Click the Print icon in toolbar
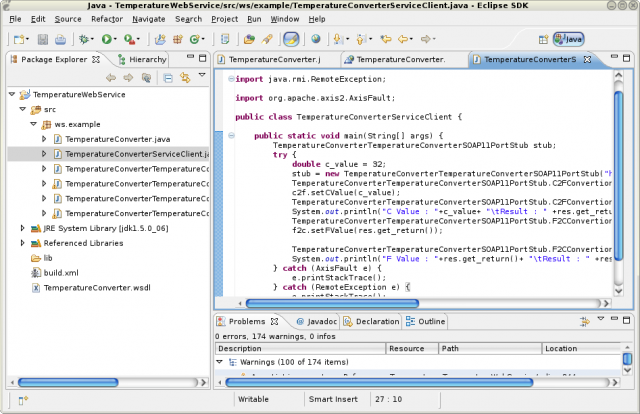Image resolution: width=640 pixels, height=414 pixels. (x=60, y=39)
